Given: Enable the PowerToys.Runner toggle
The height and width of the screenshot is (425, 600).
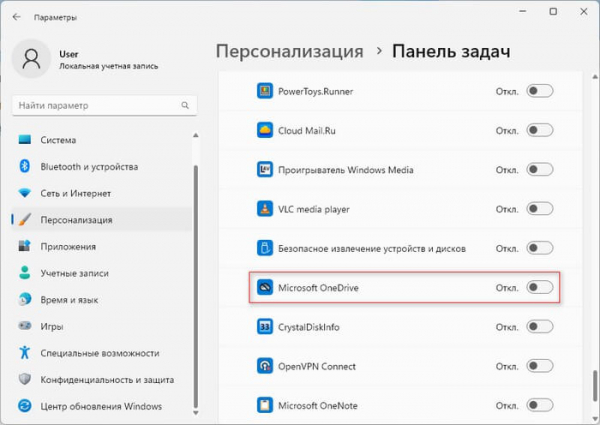Looking at the screenshot, I should [540, 91].
